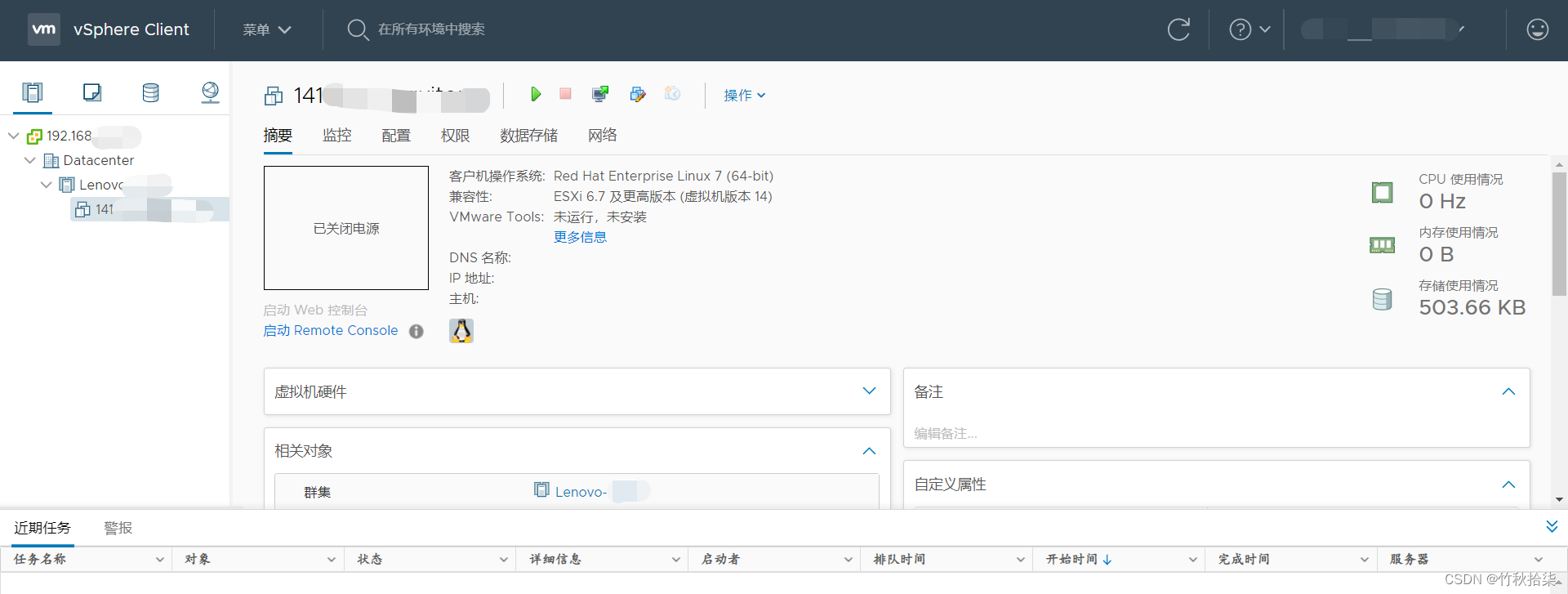Viewport: 1568px width, 594px height.
Task: Collapse the 备注 panel
Action: [1508, 391]
